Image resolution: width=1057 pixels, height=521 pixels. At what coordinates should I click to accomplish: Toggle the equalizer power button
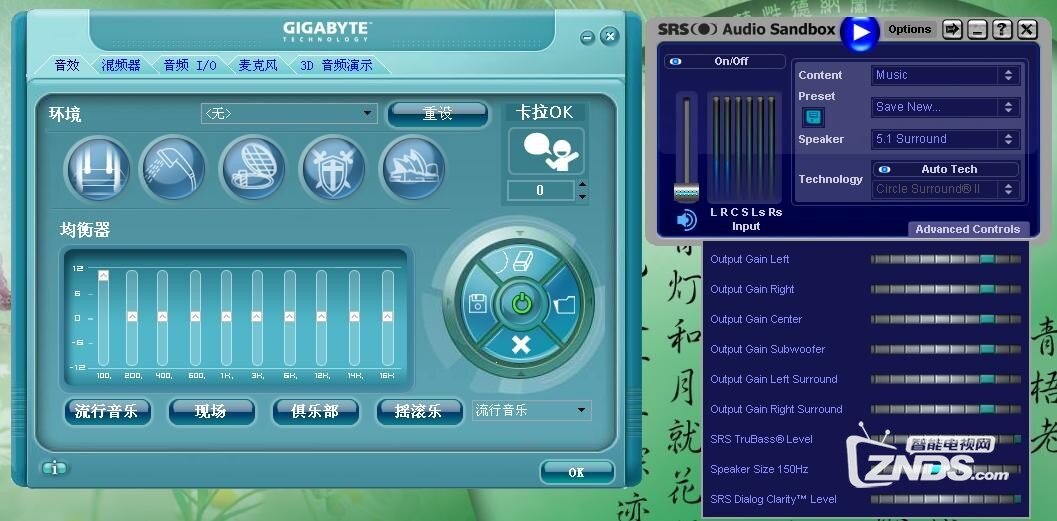click(x=520, y=304)
